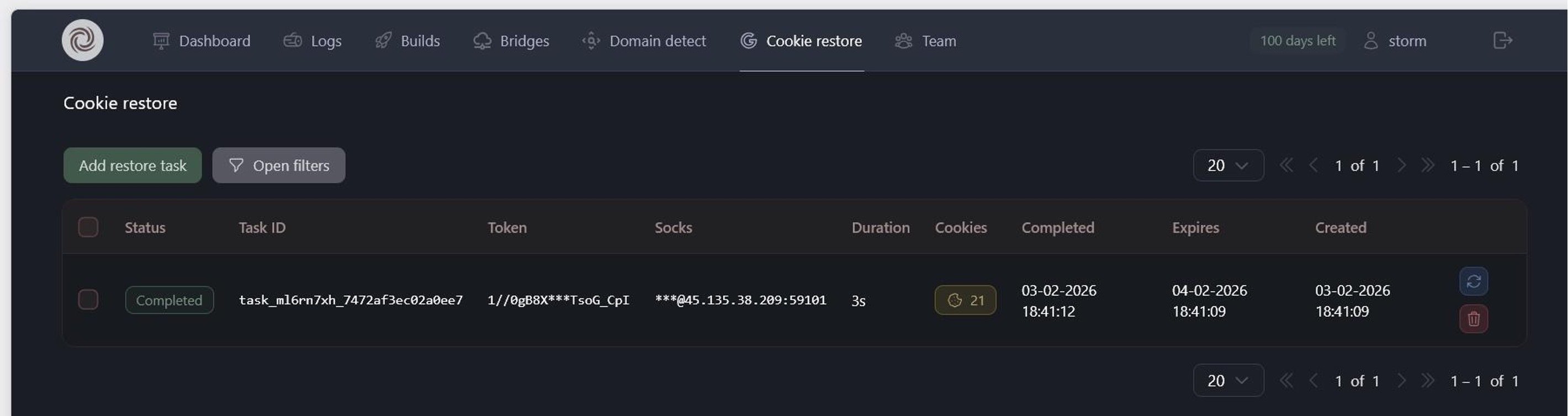Image resolution: width=1568 pixels, height=416 pixels.
Task: Jump to last page below the table
Action: tap(1427, 381)
